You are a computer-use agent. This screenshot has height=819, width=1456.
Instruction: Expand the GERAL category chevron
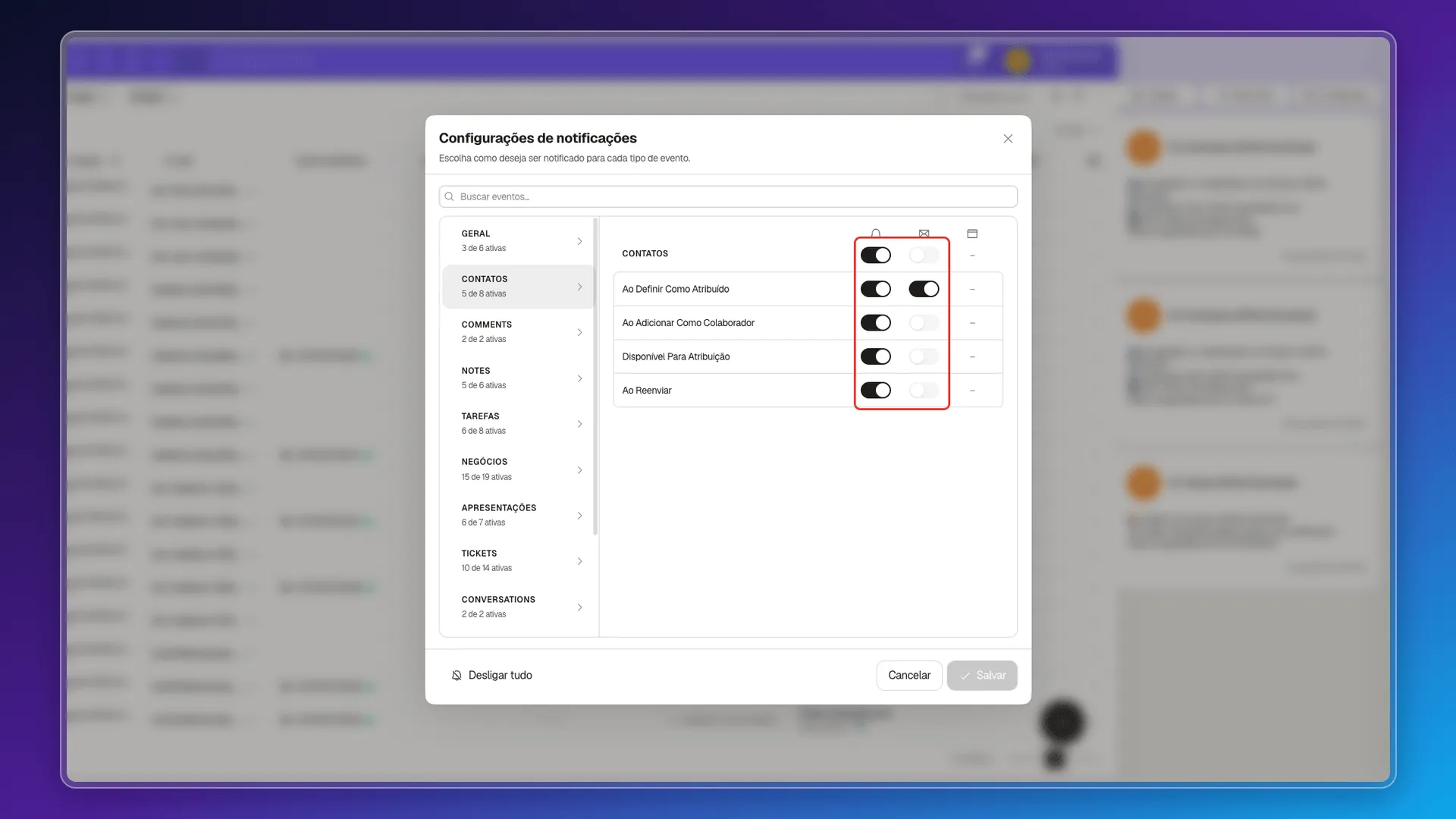click(579, 241)
